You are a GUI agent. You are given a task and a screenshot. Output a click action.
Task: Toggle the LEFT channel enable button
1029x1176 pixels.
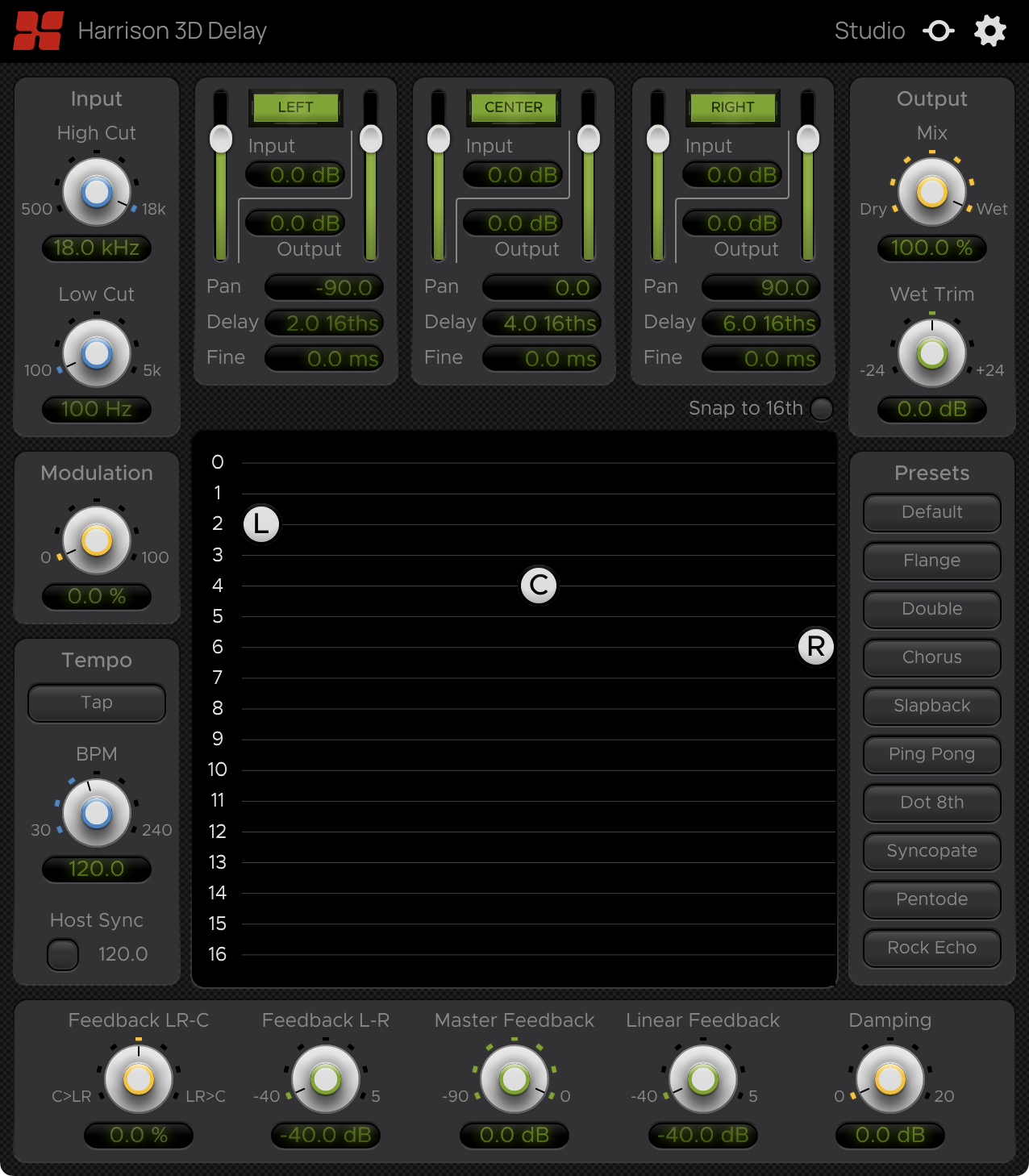click(x=296, y=107)
